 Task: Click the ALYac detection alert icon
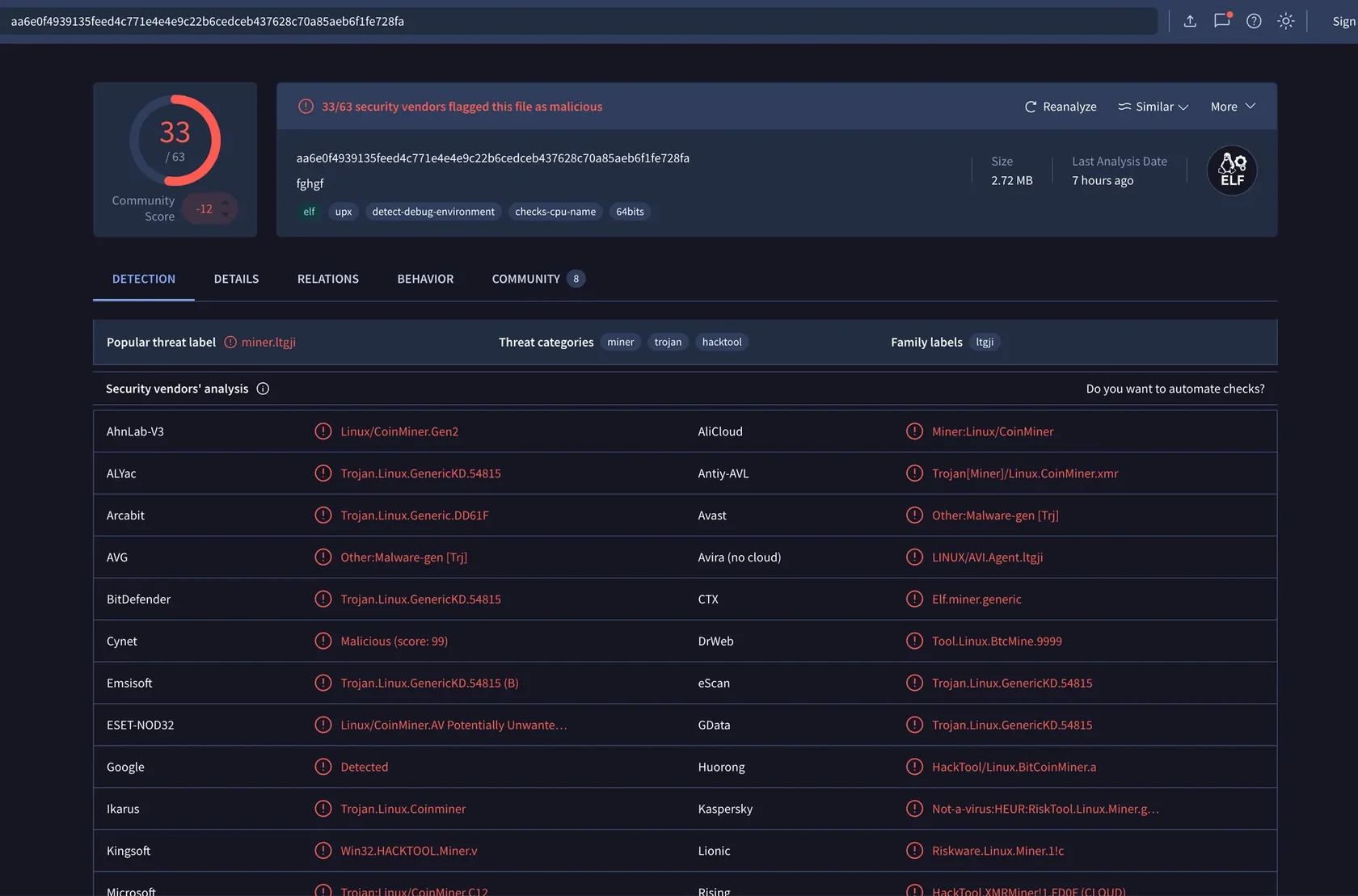click(x=323, y=473)
